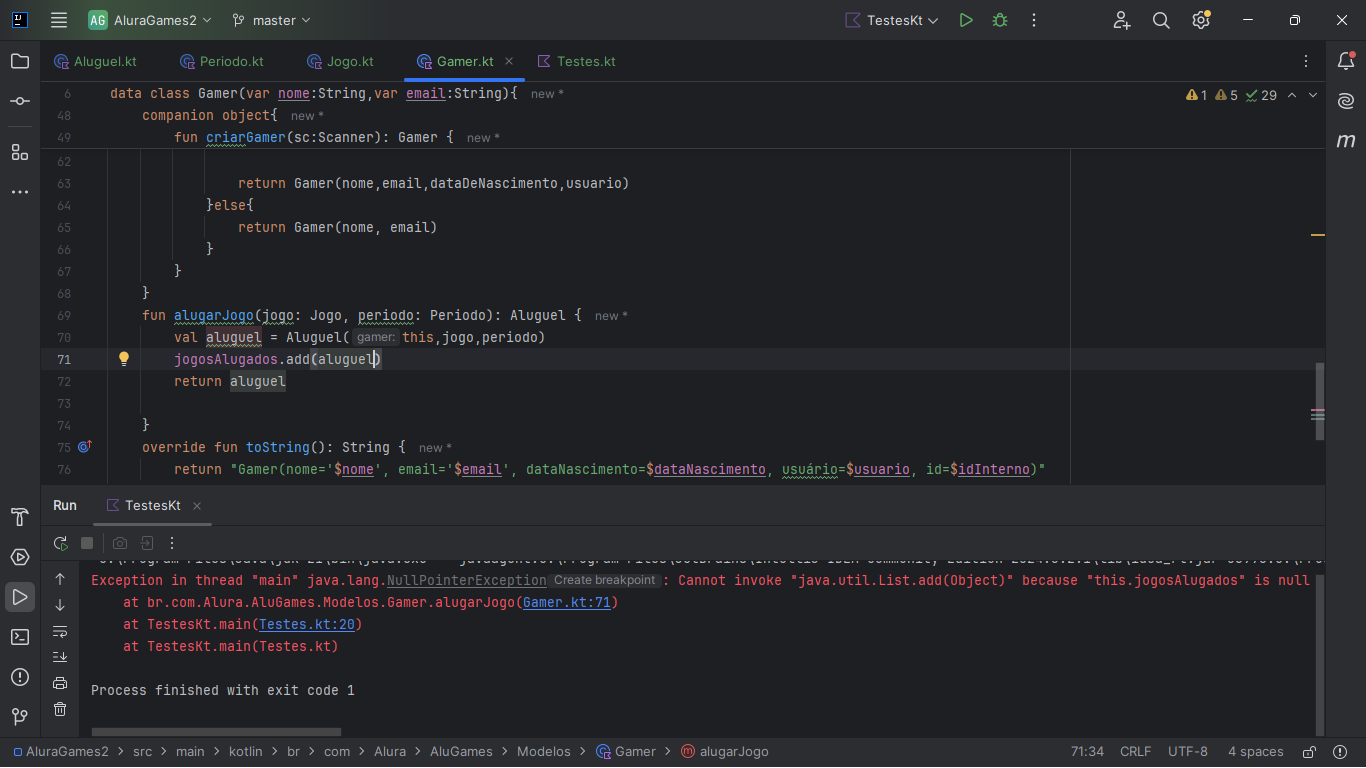Open the Structure tool window icon
Image resolution: width=1366 pixels, height=768 pixels.
(x=20, y=152)
